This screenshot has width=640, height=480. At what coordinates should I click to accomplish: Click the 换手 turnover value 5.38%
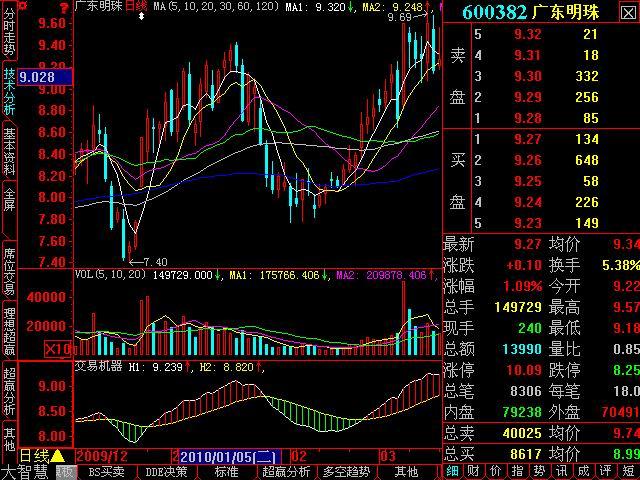(x=621, y=265)
